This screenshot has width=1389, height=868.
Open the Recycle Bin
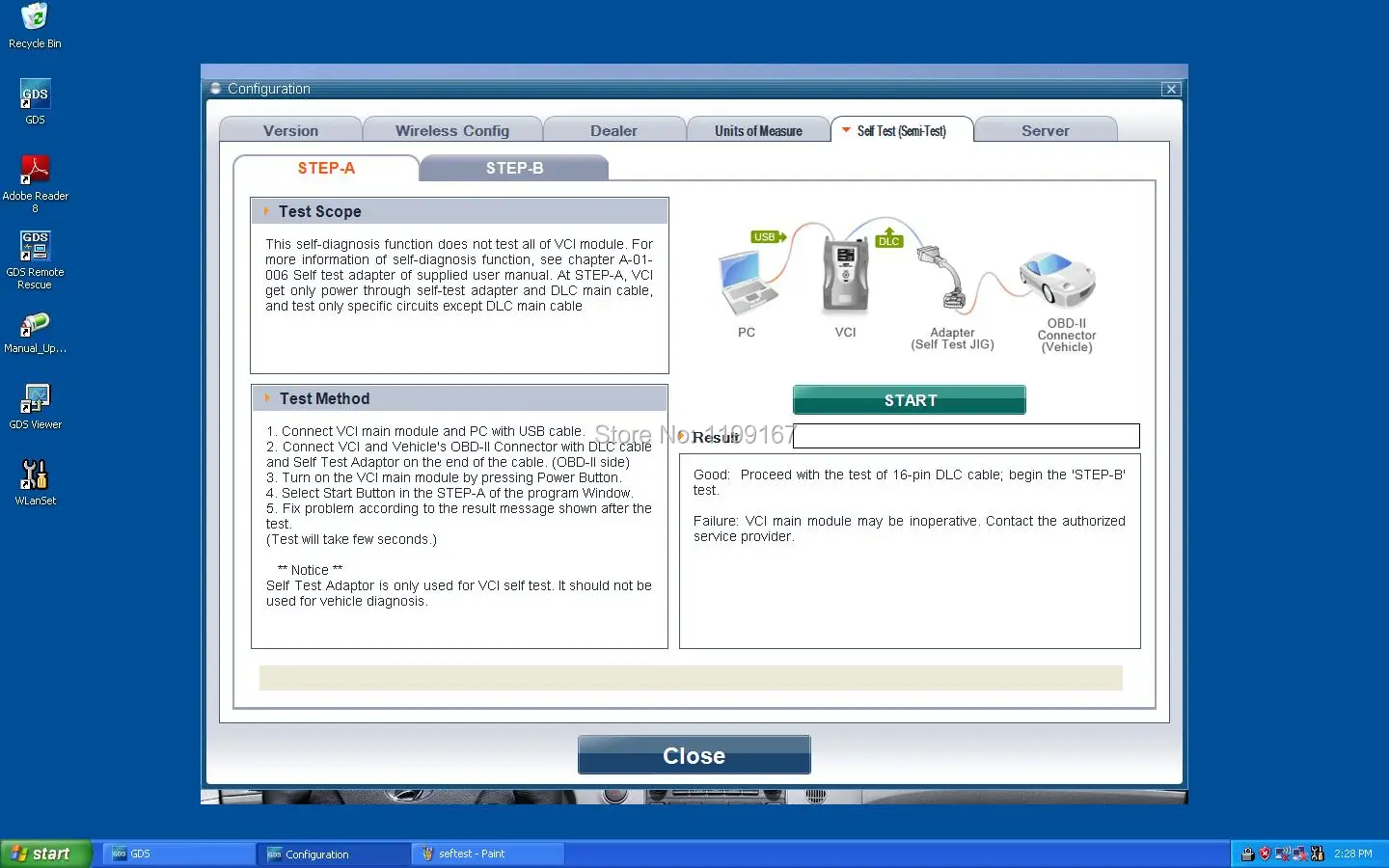click(34, 16)
